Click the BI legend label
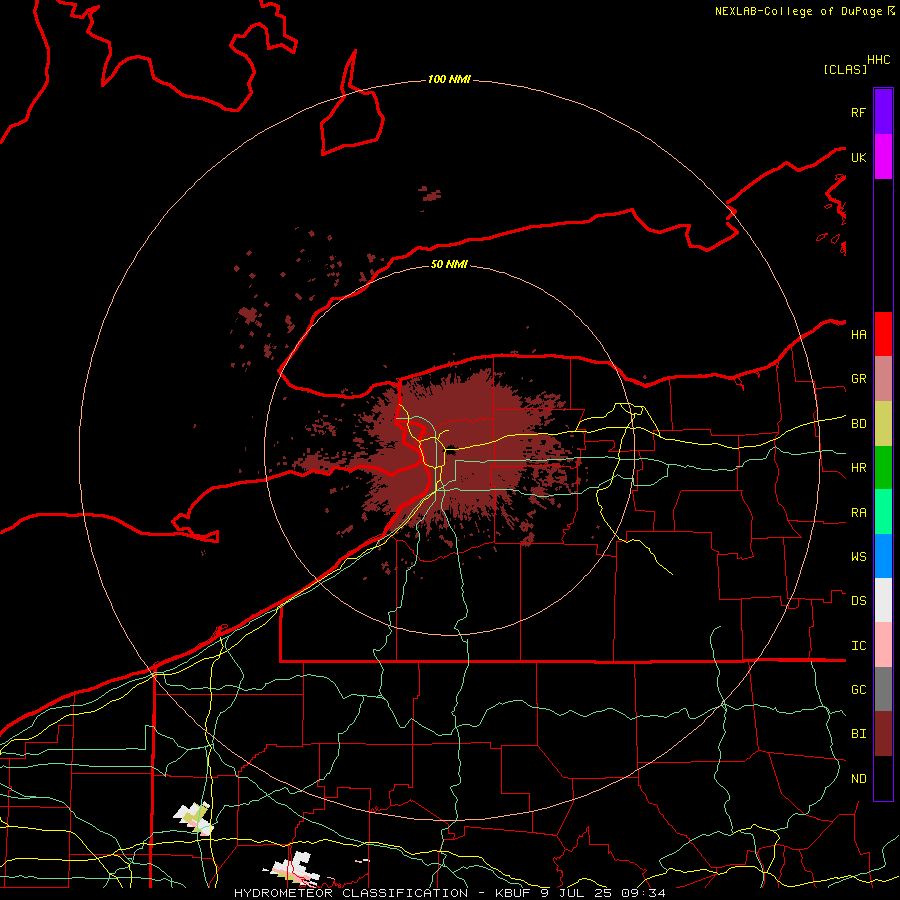 [x=858, y=734]
